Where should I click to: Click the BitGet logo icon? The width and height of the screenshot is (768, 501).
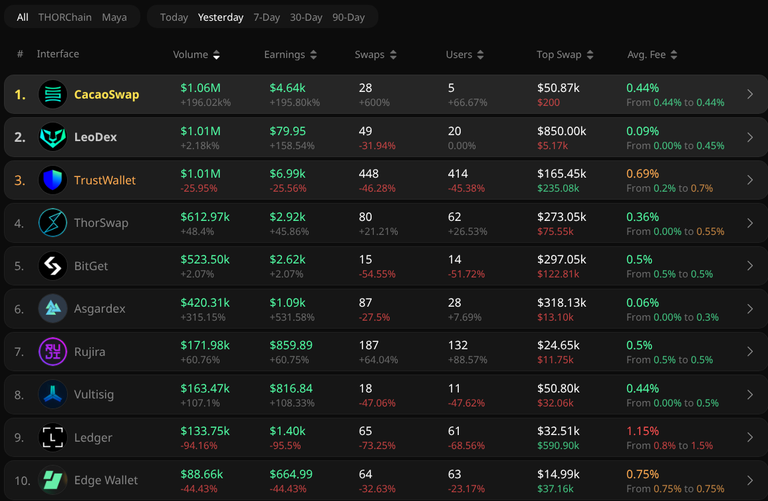(x=53, y=266)
